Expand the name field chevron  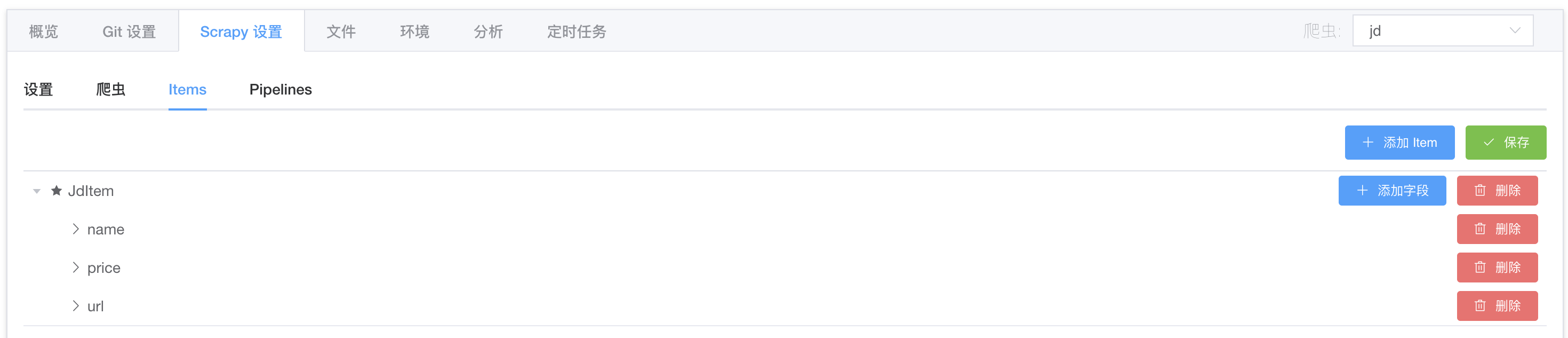[x=76, y=229]
